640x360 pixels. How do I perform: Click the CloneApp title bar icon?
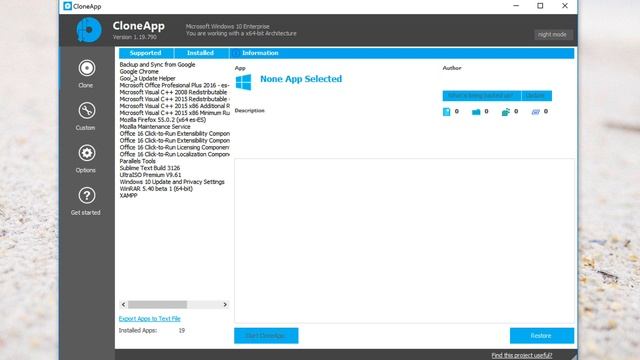tap(67, 6)
